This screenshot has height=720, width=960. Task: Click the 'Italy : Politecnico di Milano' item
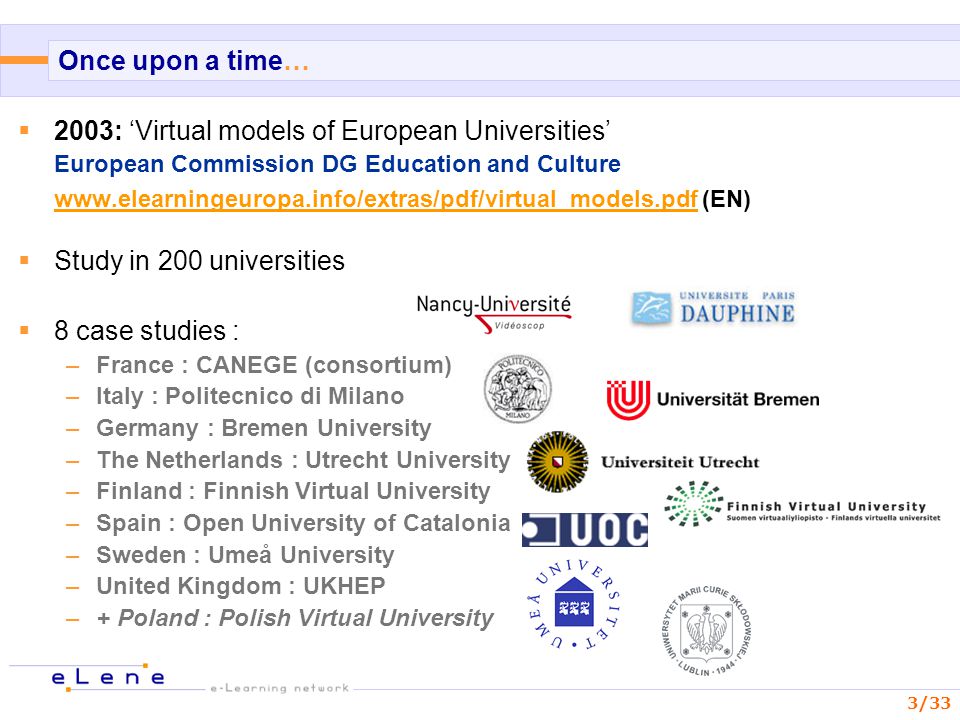coord(250,396)
